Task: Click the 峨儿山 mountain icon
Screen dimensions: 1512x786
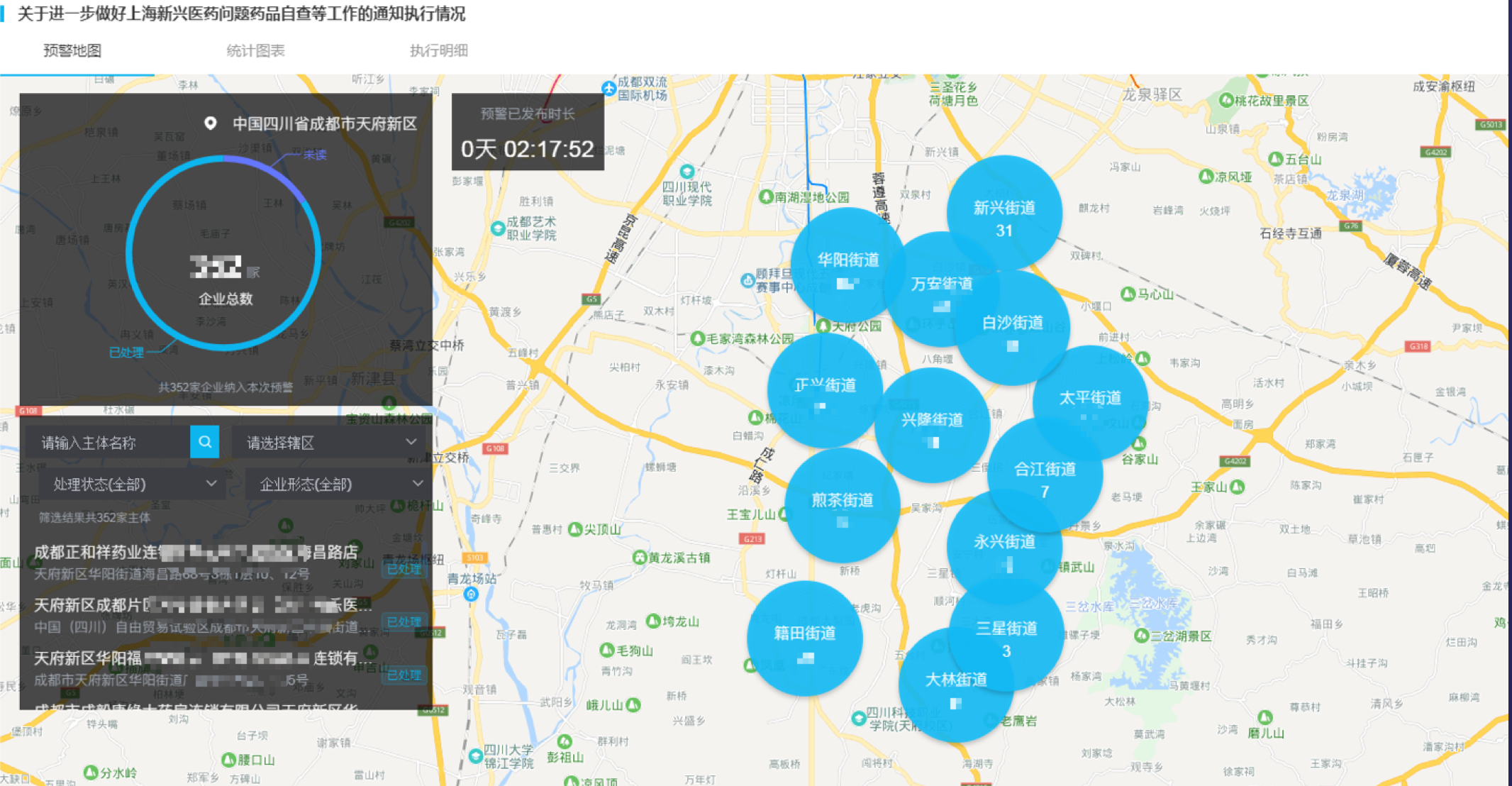Action: point(633,704)
